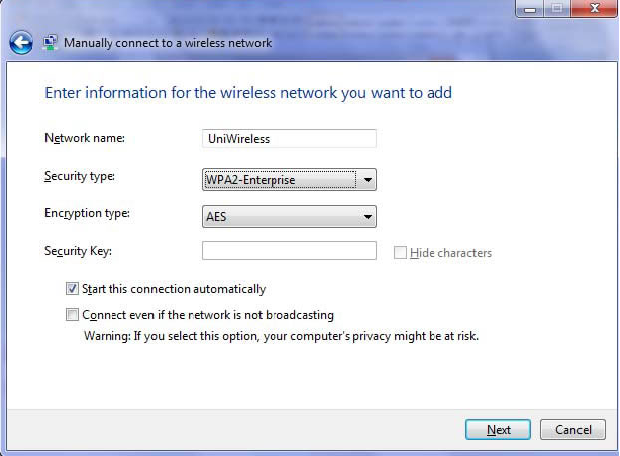Minimize the wireless network dialog
This screenshot has height=456, width=620.
coord(530,8)
